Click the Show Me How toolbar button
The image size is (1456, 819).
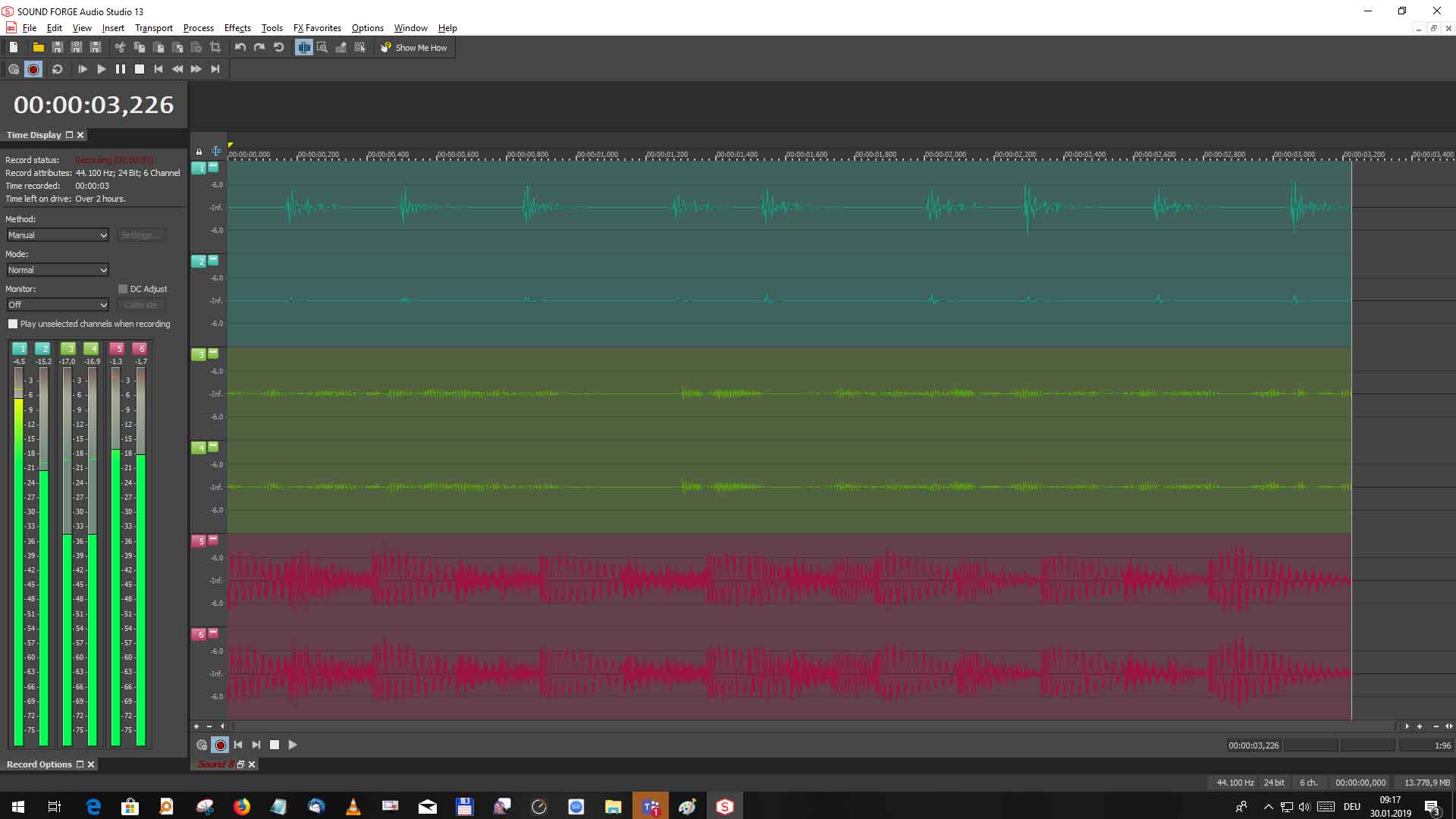point(414,47)
